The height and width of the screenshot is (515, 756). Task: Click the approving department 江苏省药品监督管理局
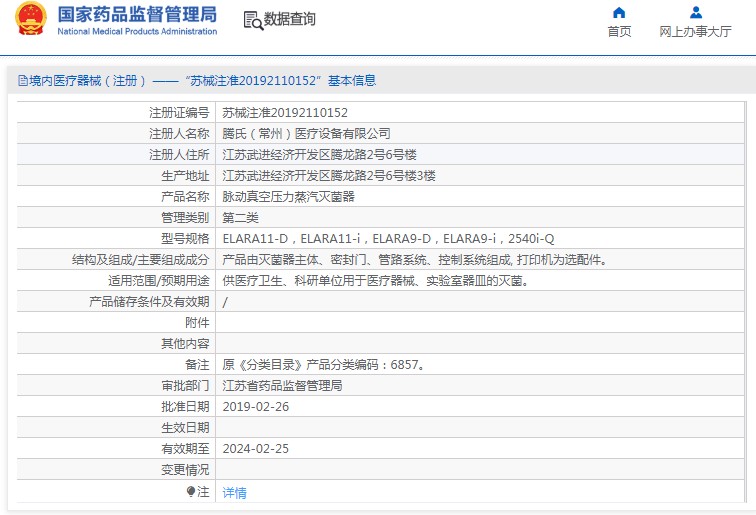tap(282, 386)
